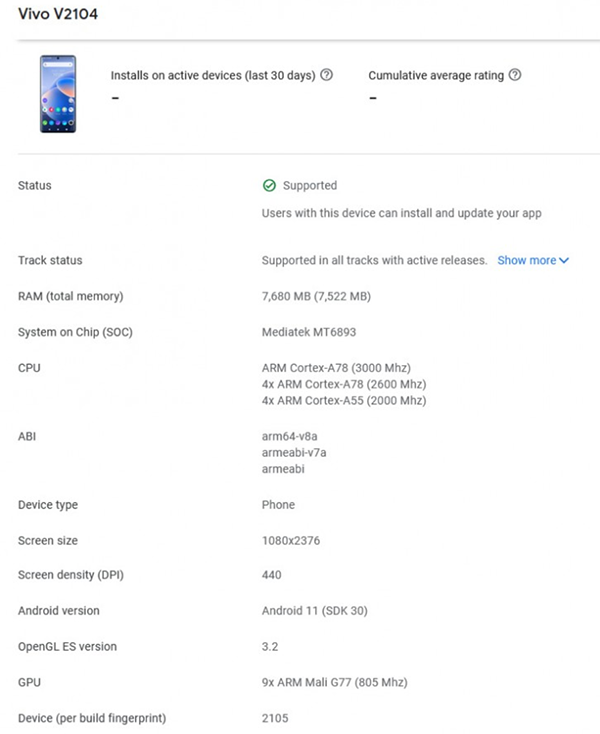The image size is (600, 734).
Task: Click the OpenGL ES version value 3.2
Action: (270, 647)
